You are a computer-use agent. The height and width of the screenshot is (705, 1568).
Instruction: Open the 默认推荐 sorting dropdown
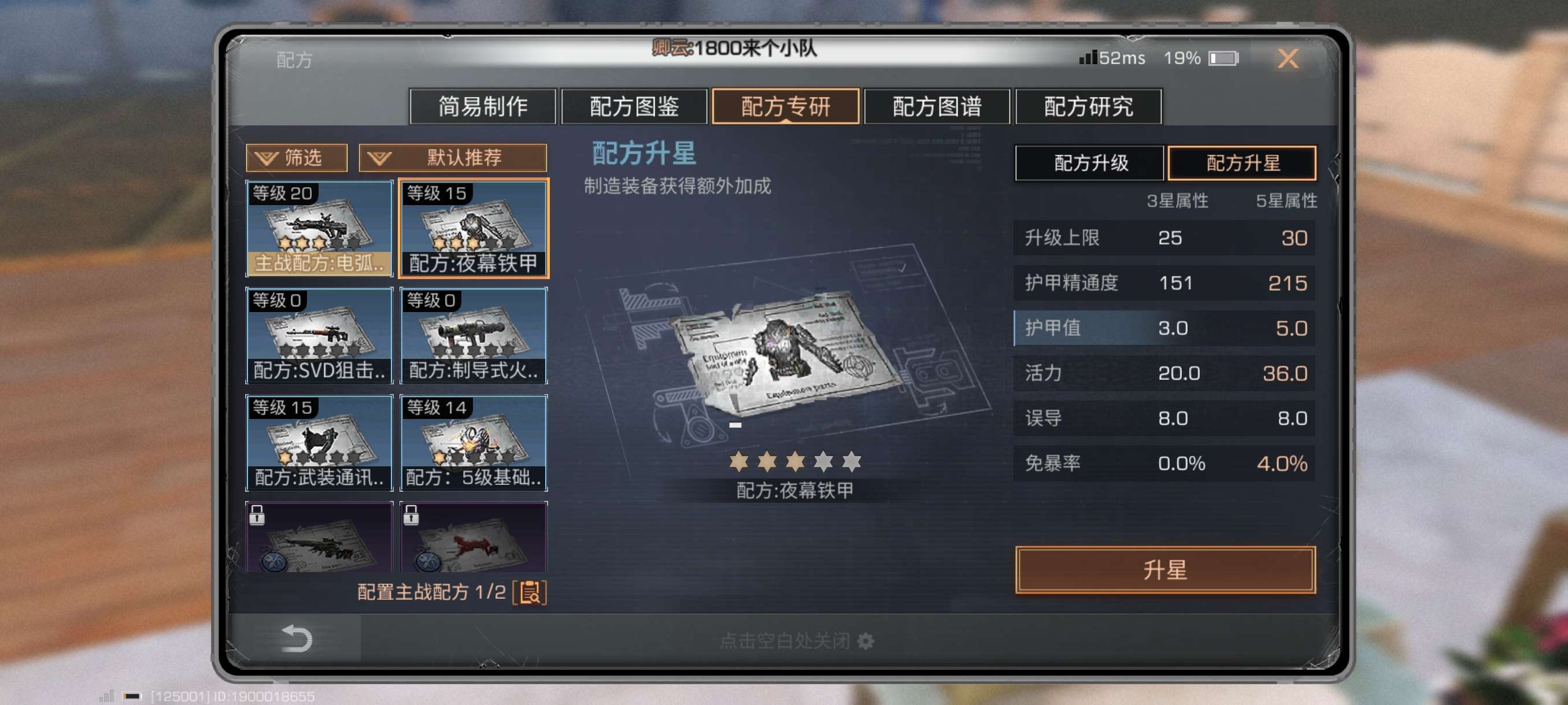pyautogui.click(x=452, y=158)
